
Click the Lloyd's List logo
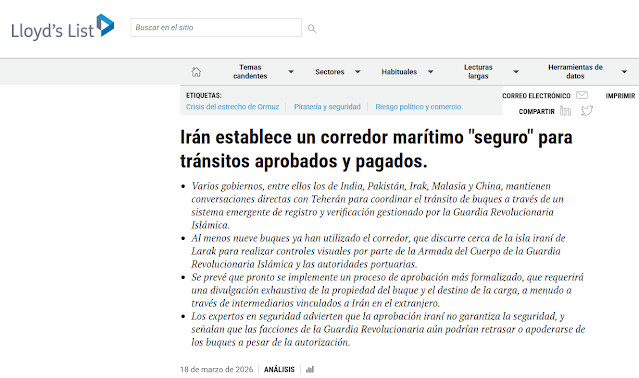[x=62, y=27]
